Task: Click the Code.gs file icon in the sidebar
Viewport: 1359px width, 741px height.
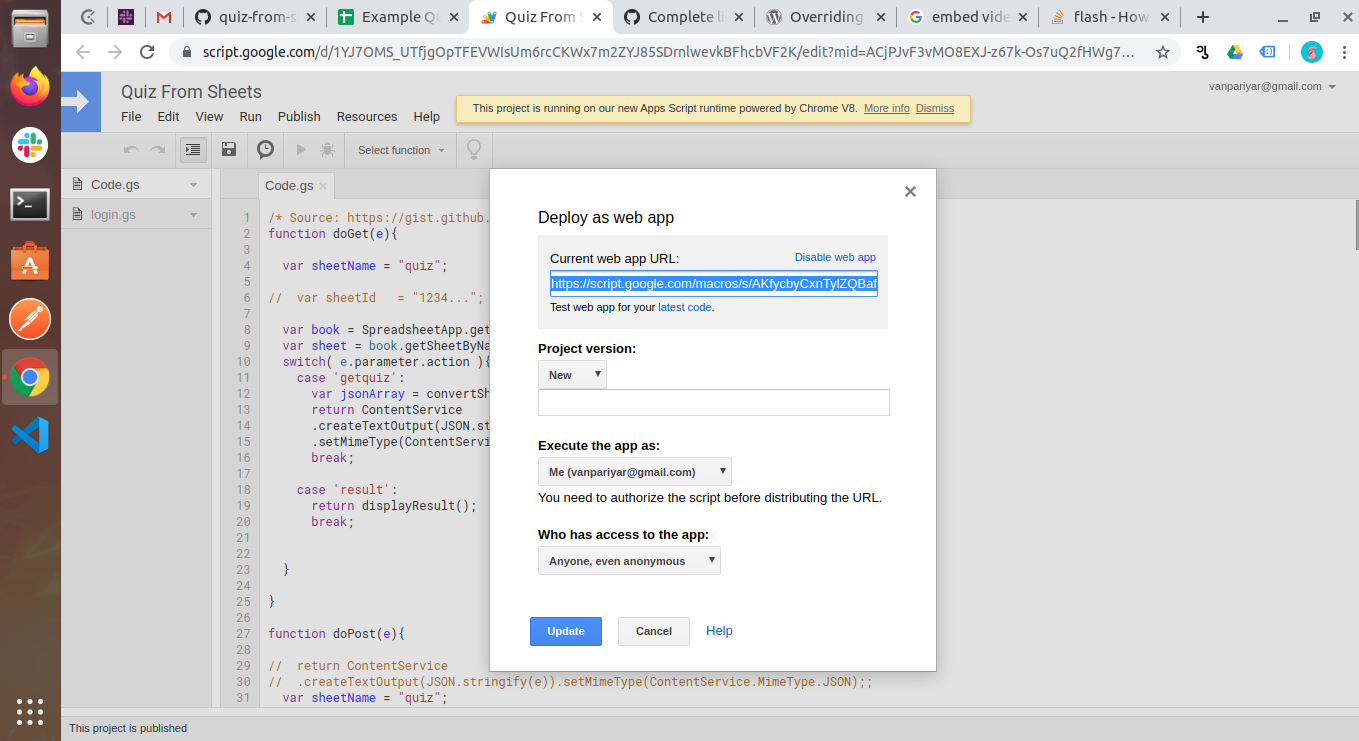Action: point(77,184)
